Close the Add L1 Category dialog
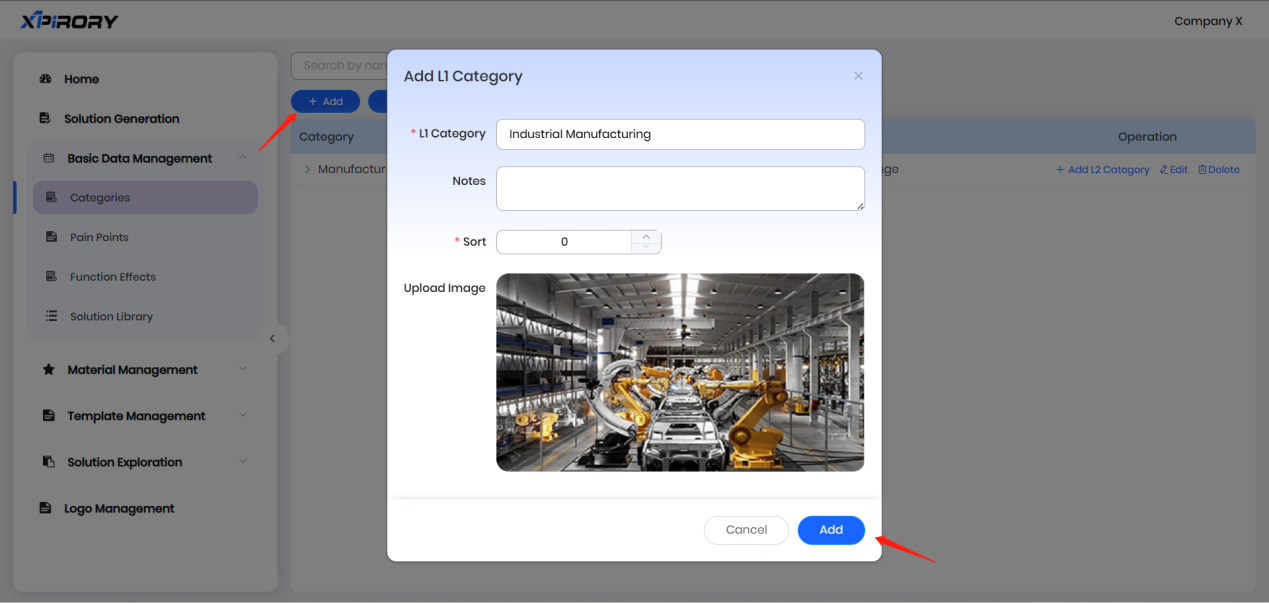This screenshot has width=1269, height=603. click(858, 76)
